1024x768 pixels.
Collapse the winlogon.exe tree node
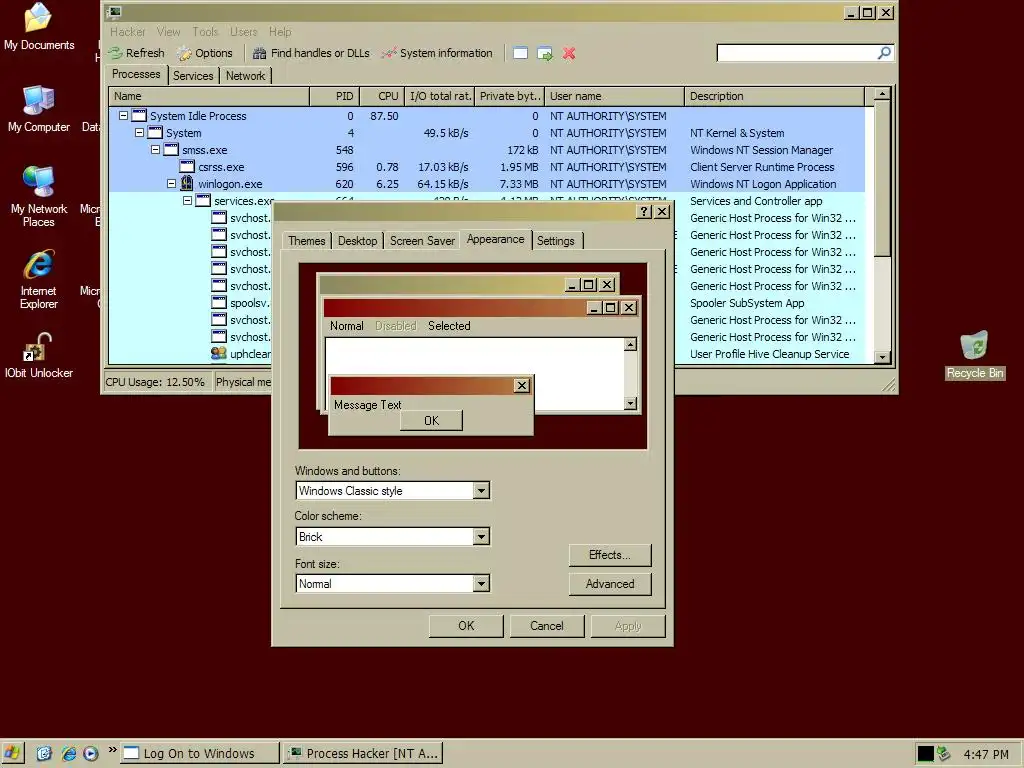click(x=171, y=184)
